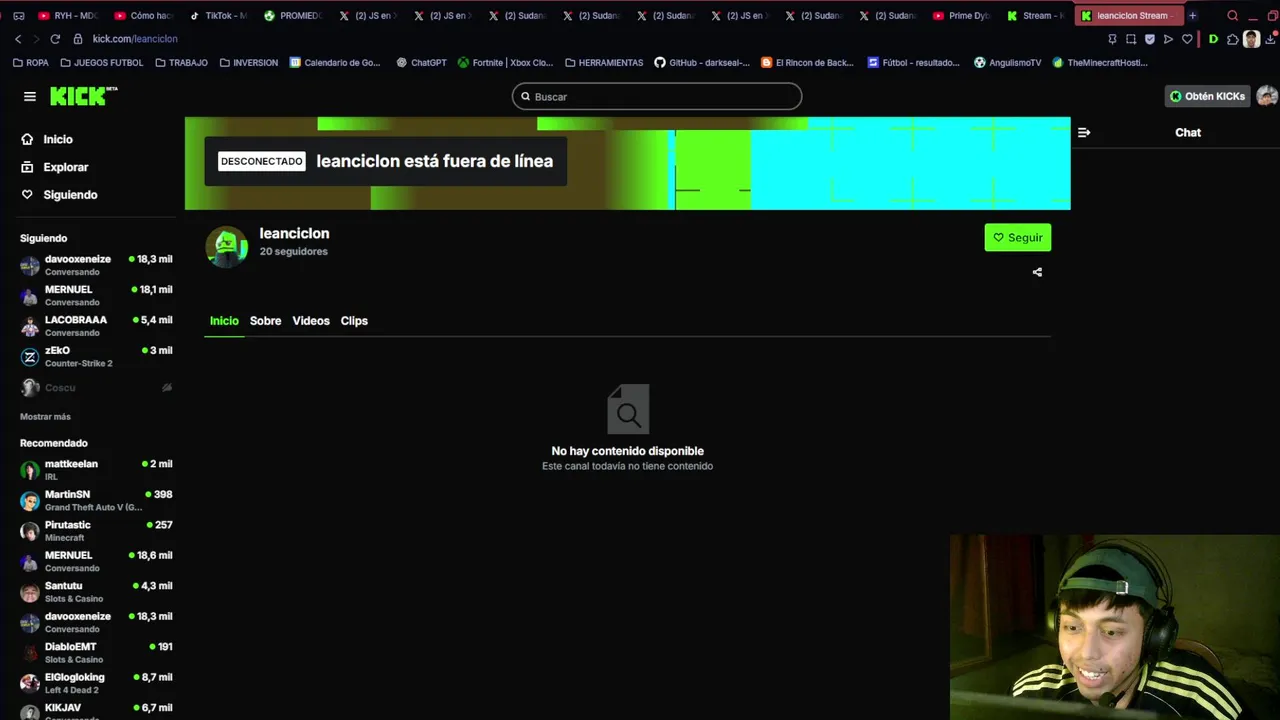The height and width of the screenshot is (720, 1280).
Task: Open leanciclon's profile avatar
Action: tap(226, 246)
